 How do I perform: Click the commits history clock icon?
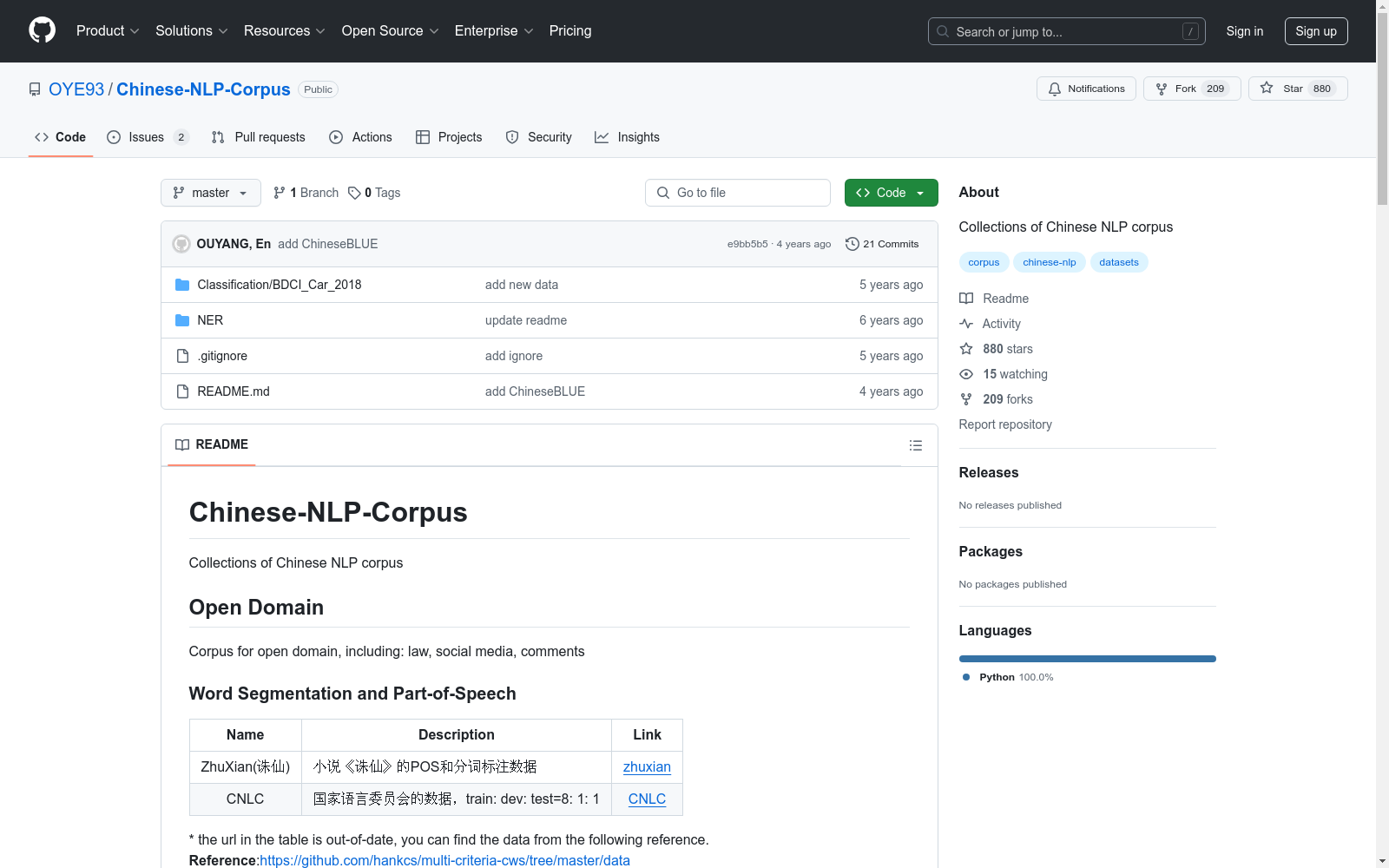tap(852, 244)
